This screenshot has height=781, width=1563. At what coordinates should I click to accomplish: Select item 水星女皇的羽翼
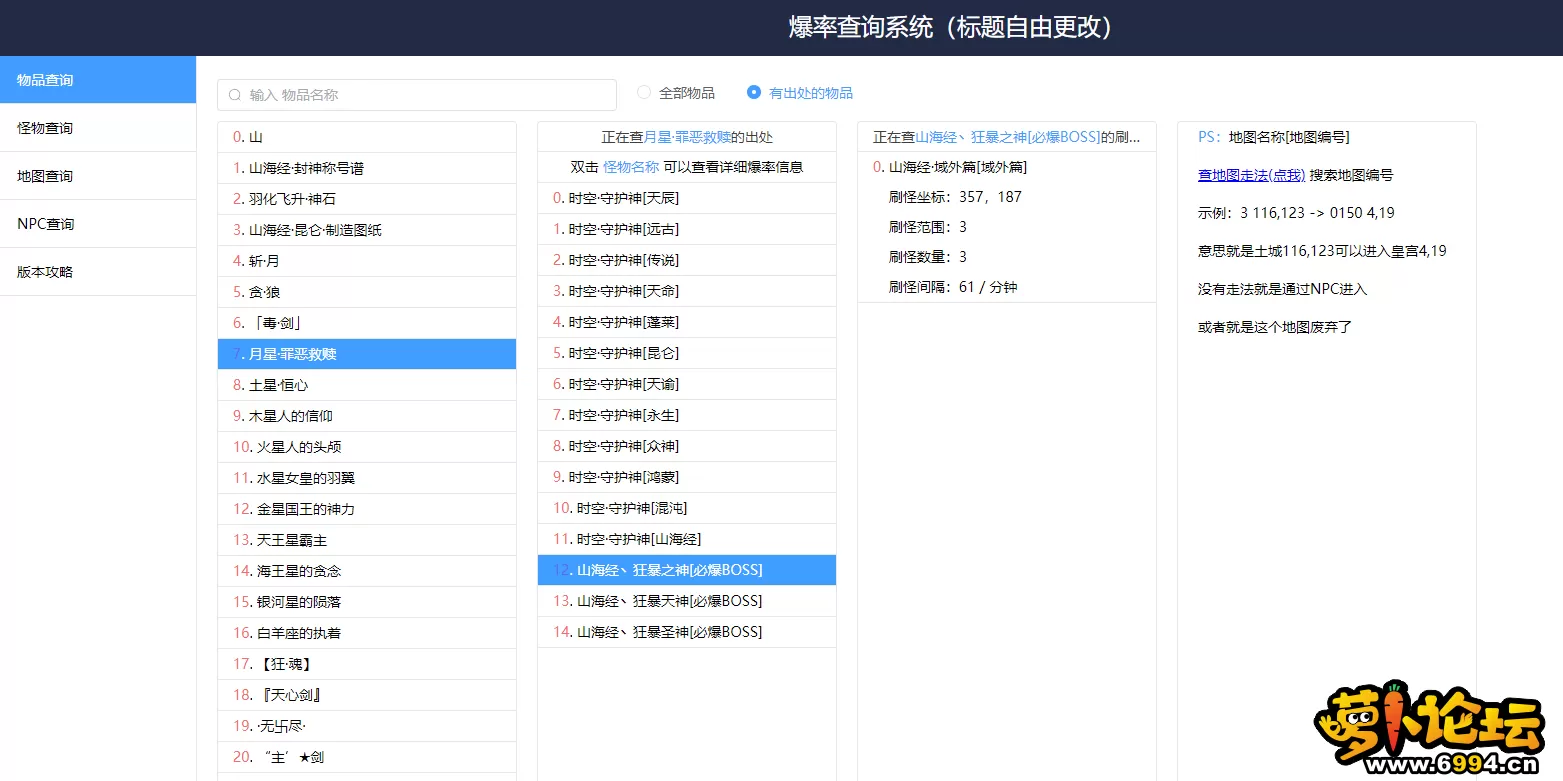(367, 478)
